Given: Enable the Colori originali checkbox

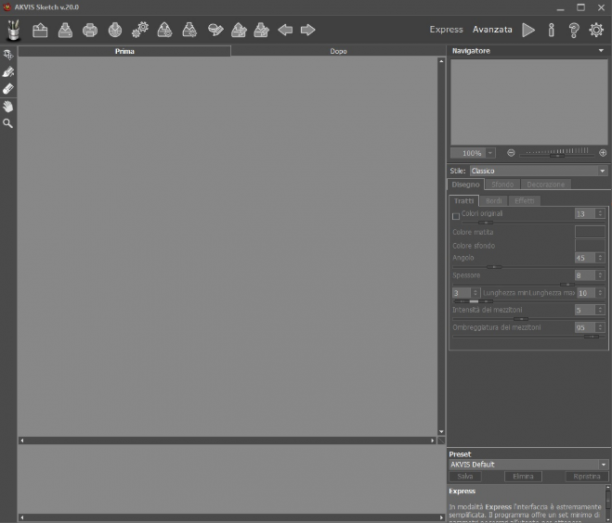Looking at the screenshot, I should (456, 216).
